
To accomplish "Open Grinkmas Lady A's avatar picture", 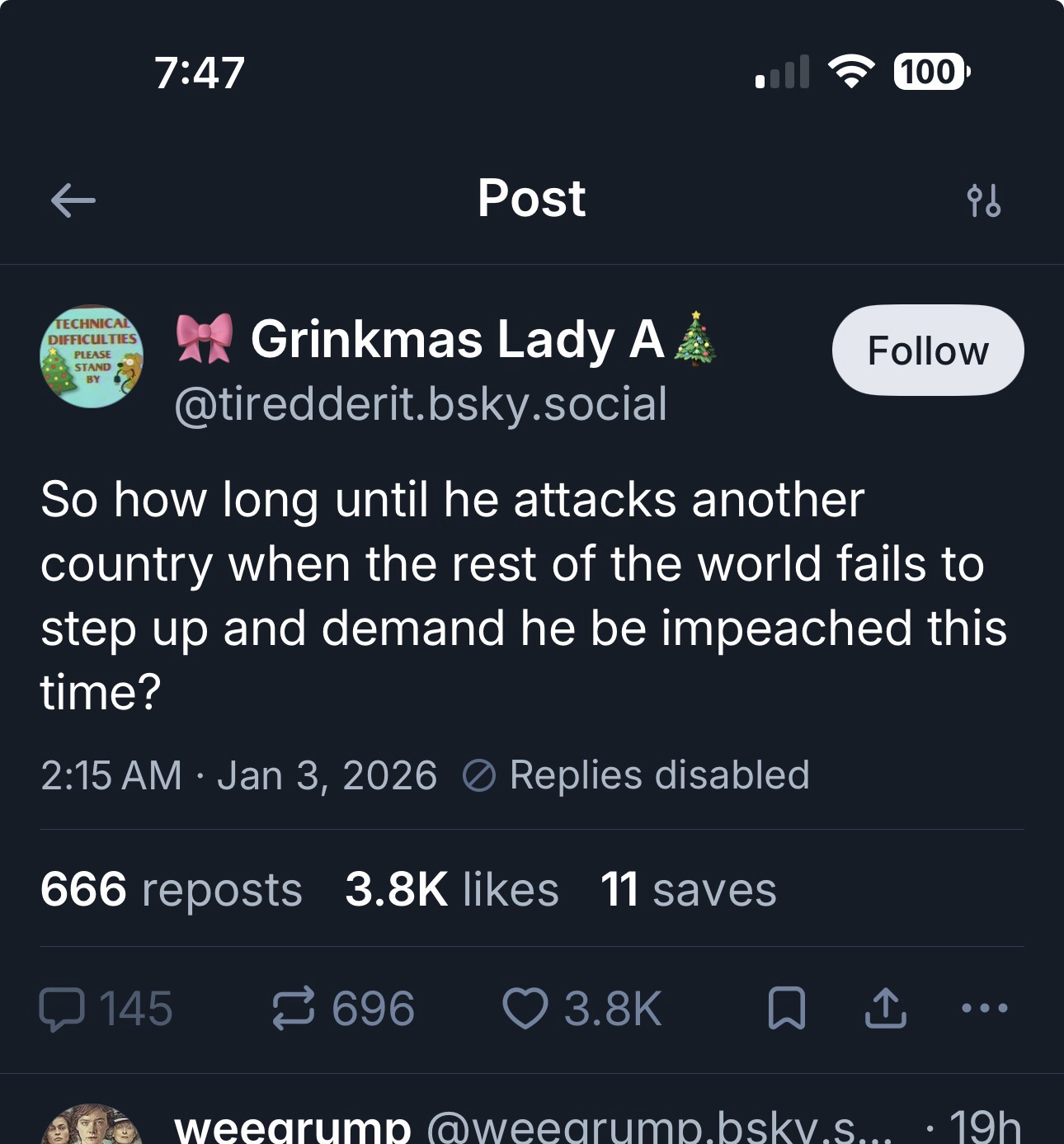I will 92,357.
